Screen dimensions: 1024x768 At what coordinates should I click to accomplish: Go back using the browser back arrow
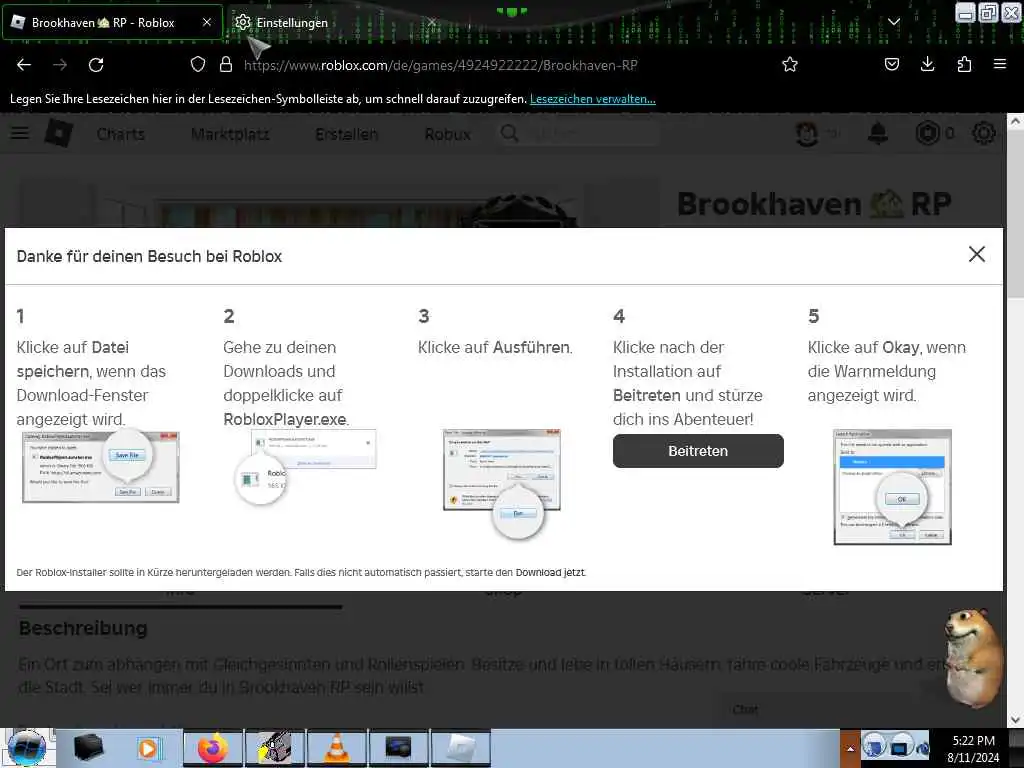[x=24, y=65]
